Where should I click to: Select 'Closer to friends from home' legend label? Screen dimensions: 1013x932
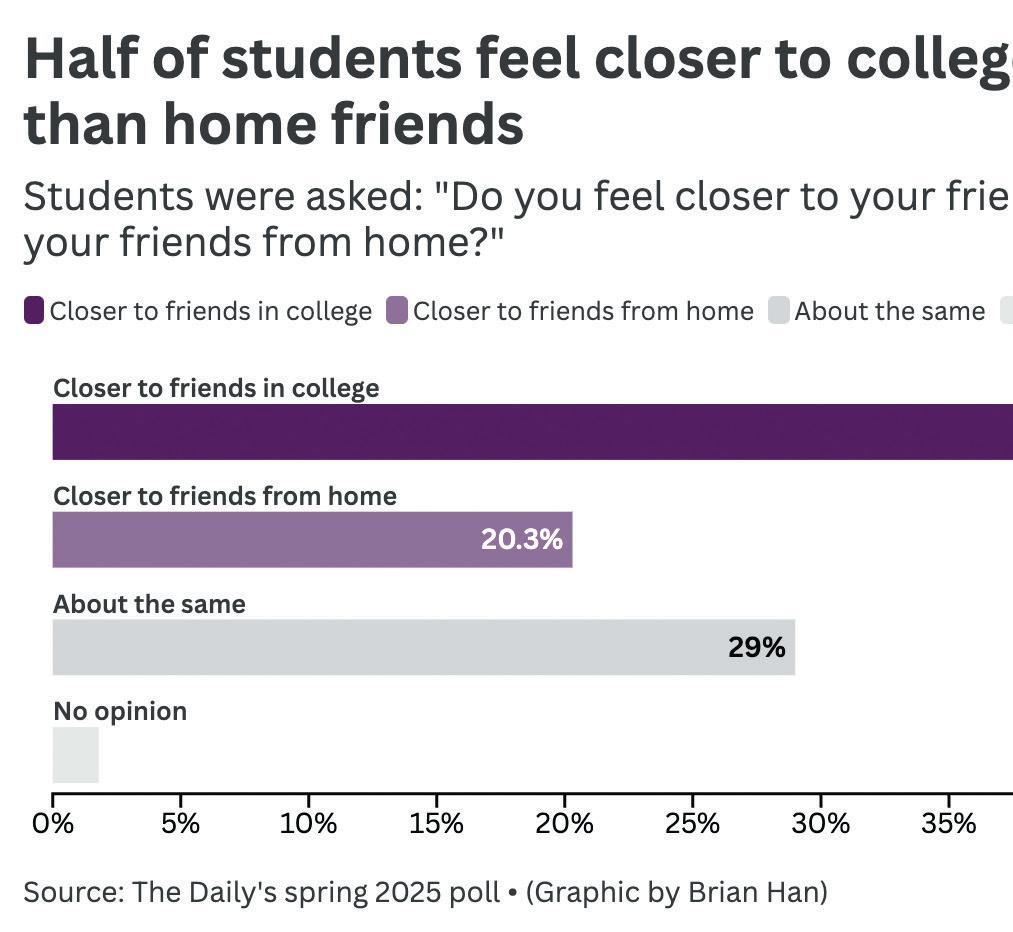coord(583,312)
